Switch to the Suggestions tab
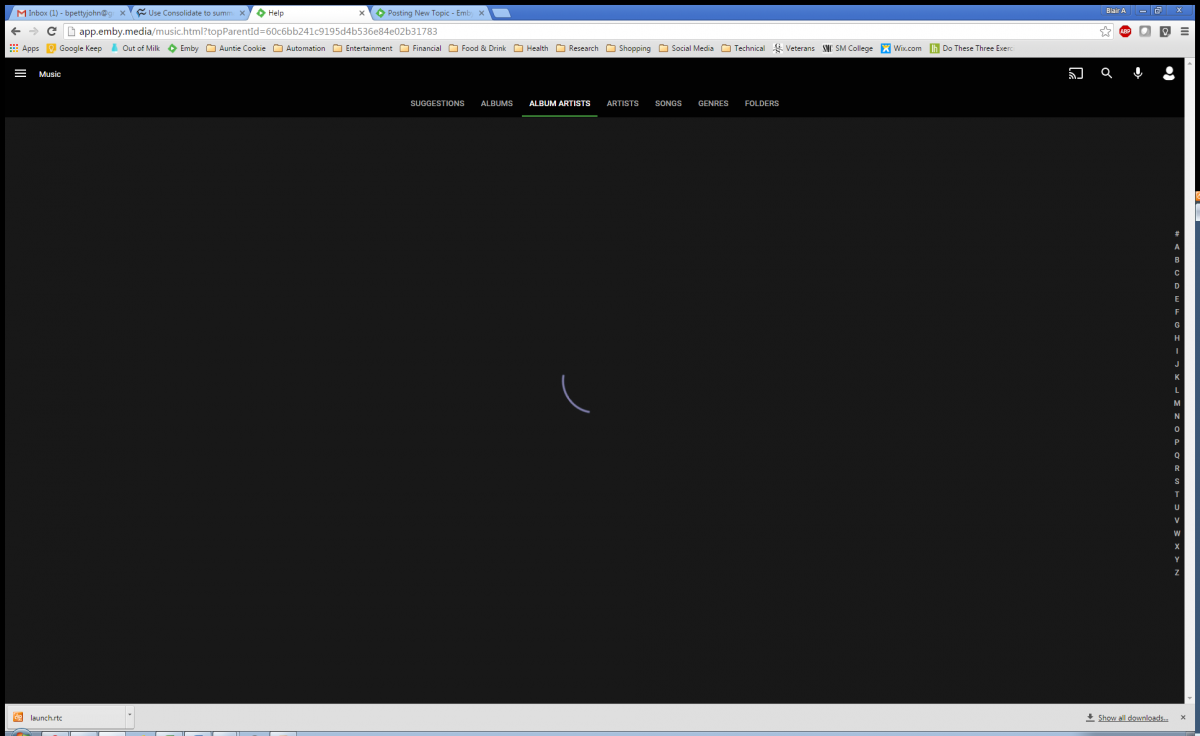Image resolution: width=1200 pixels, height=736 pixels. (x=437, y=104)
